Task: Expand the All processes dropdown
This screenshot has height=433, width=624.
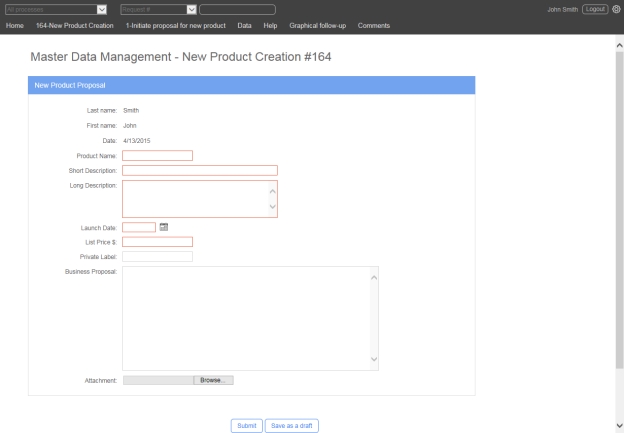Action: click(99, 9)
